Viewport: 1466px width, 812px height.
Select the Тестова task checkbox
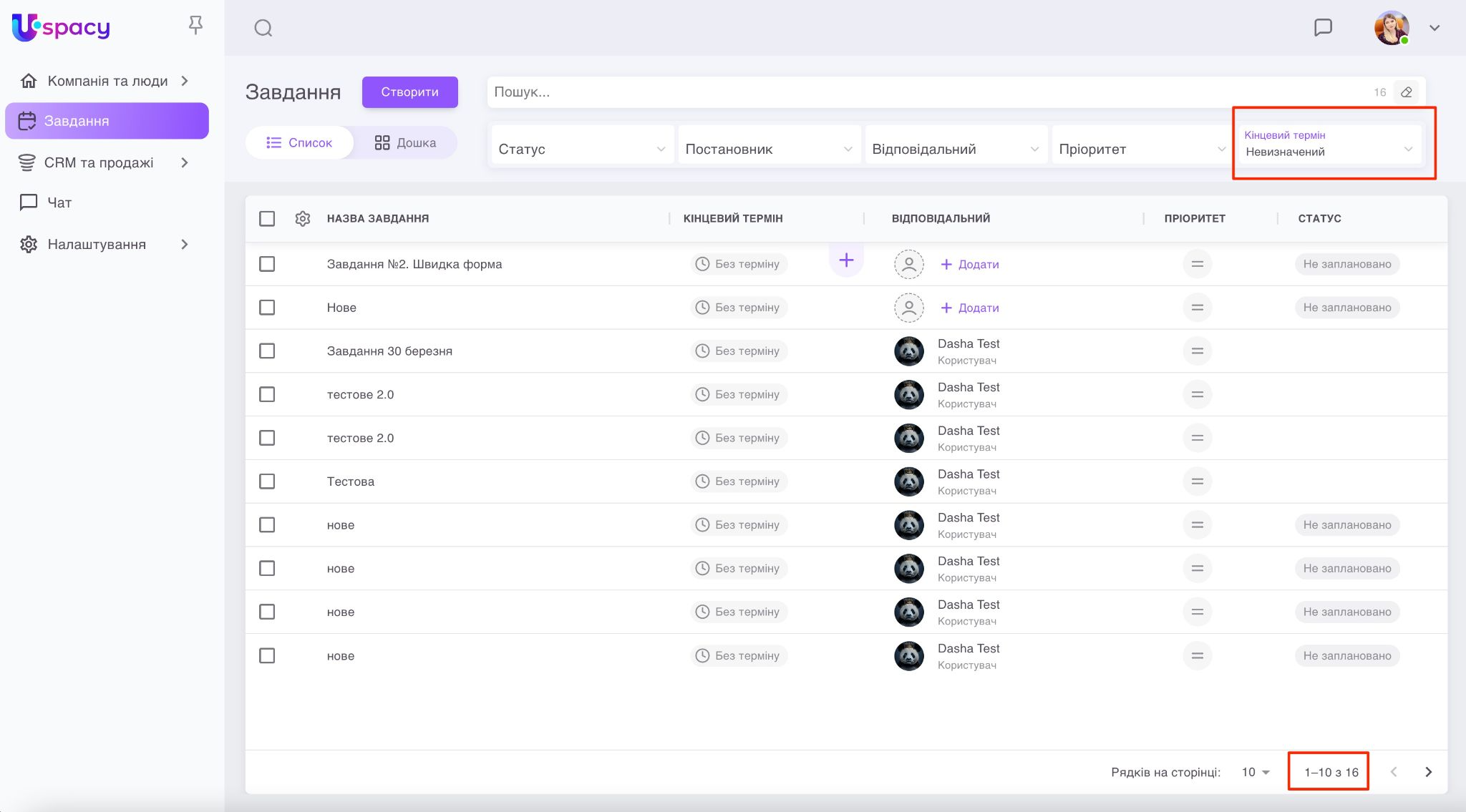[267, 481]
